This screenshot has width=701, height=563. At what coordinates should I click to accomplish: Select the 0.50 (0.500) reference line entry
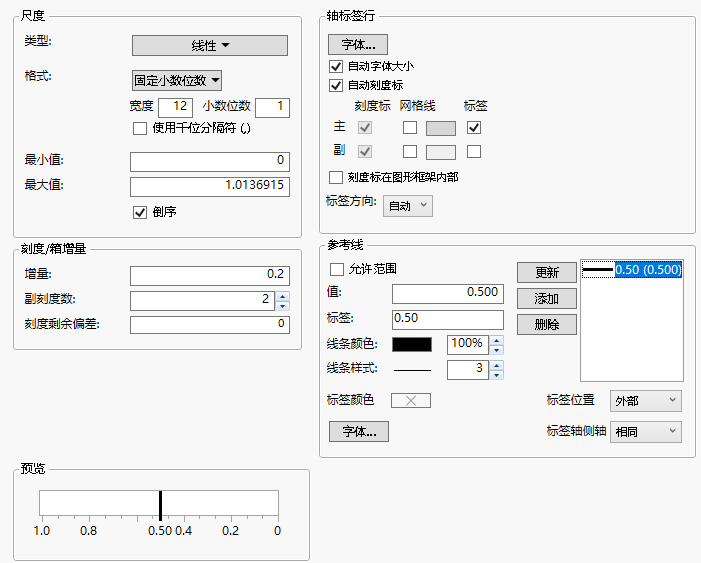(632, 270)
